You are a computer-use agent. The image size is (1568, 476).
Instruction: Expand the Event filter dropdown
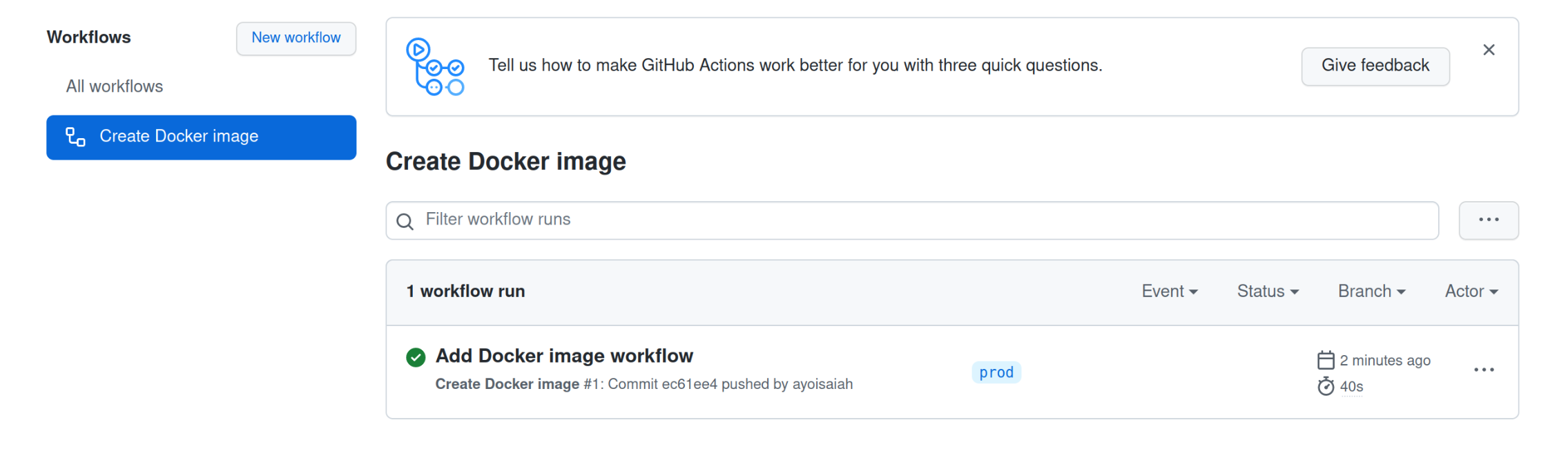(x=1169, y=292)
